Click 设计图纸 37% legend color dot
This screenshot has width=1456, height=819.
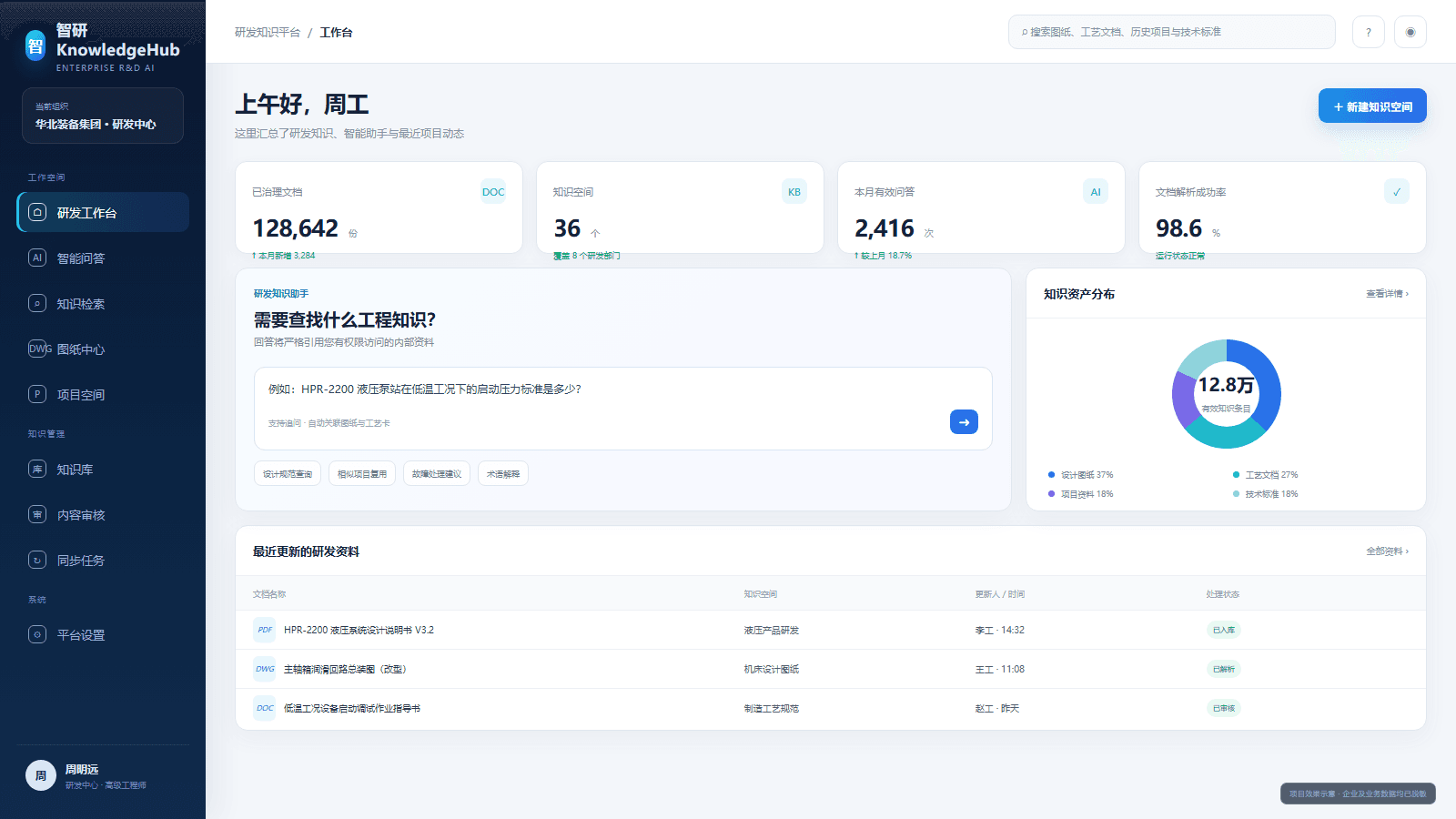pos(1051,475)
